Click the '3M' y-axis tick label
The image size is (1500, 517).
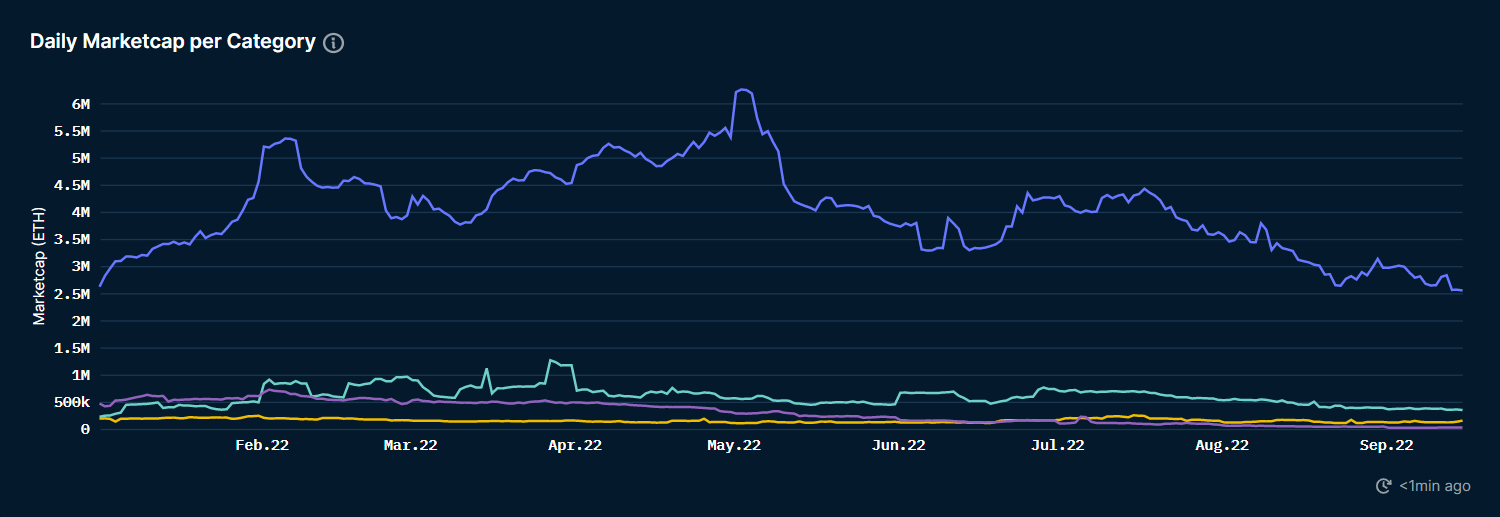pos(80,267)
